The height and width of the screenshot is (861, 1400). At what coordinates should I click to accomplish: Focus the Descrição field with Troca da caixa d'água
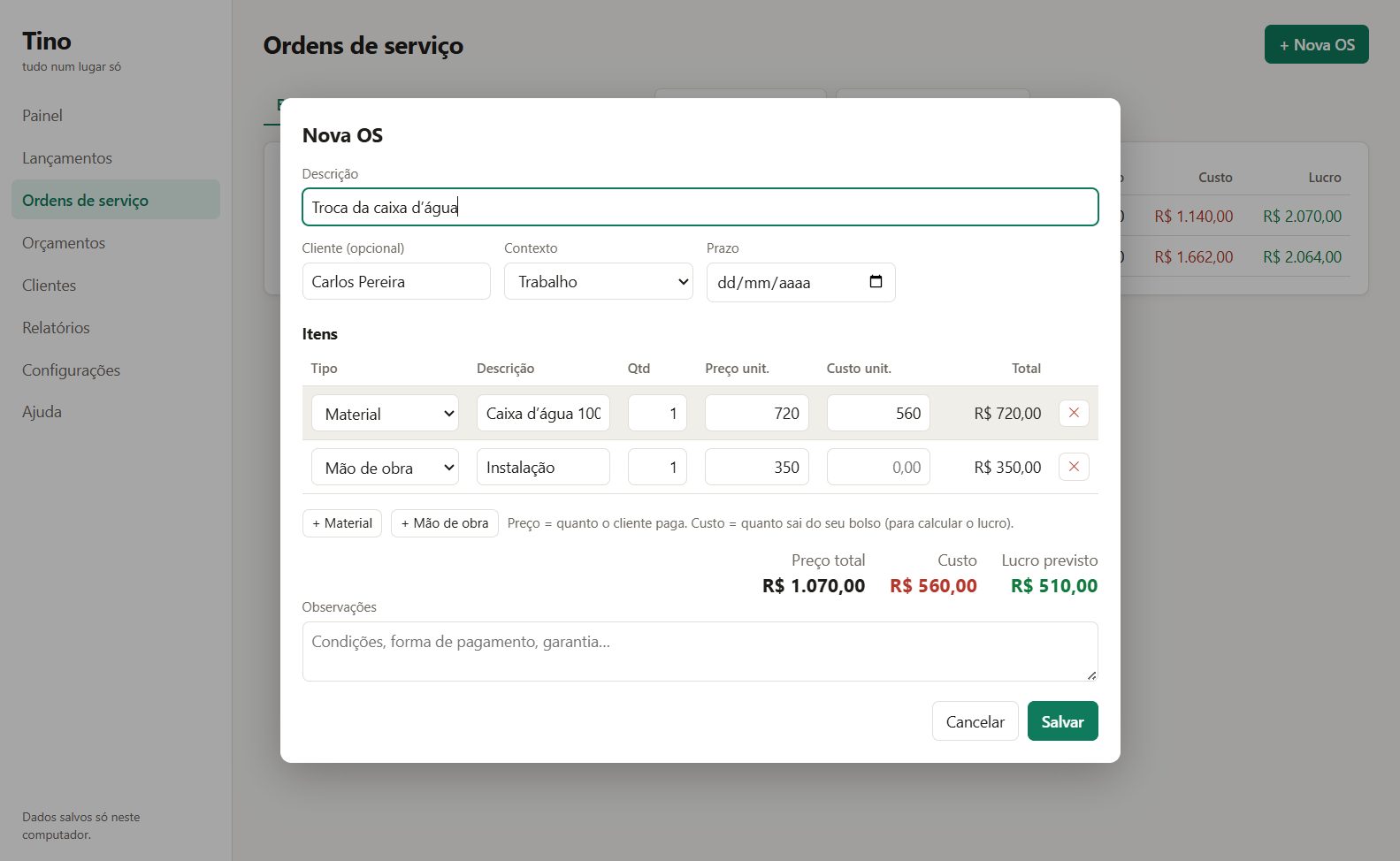pyautogui.click(x=700, y=207)
